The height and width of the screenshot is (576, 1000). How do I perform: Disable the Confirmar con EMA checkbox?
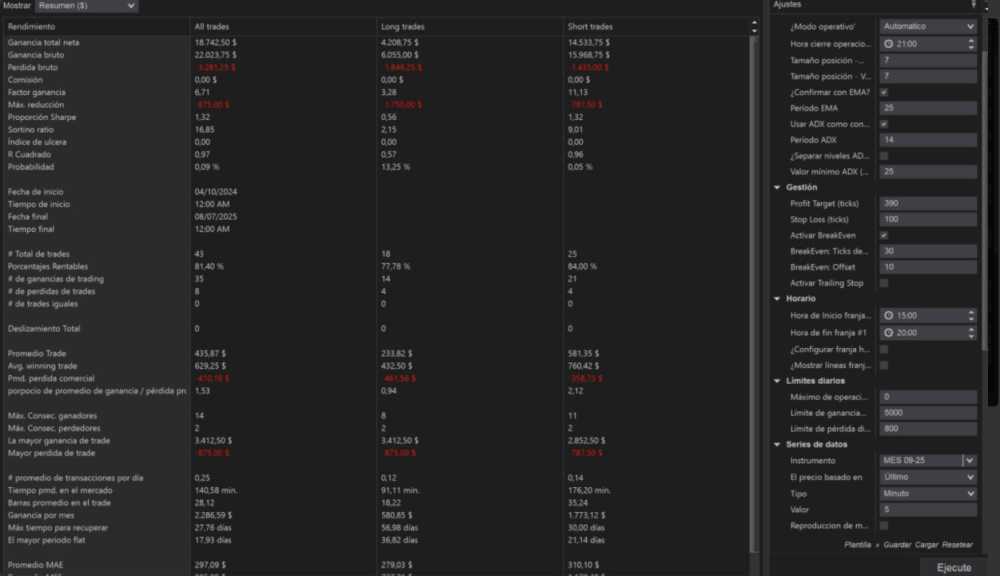point(884,92)
